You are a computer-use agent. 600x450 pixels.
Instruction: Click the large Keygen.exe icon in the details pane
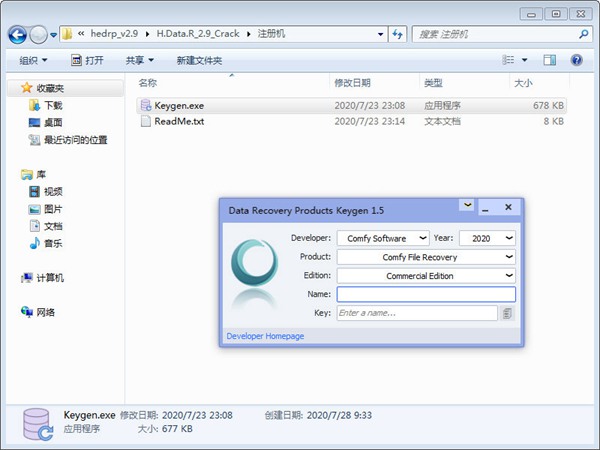(38, 425)
